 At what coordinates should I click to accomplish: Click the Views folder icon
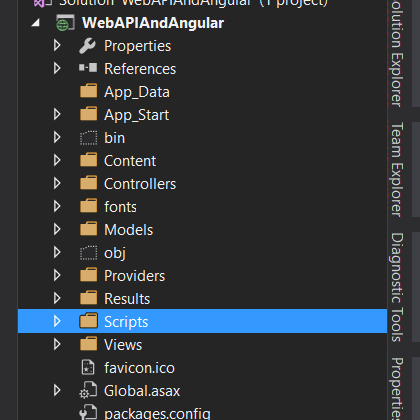coord(89,344)
